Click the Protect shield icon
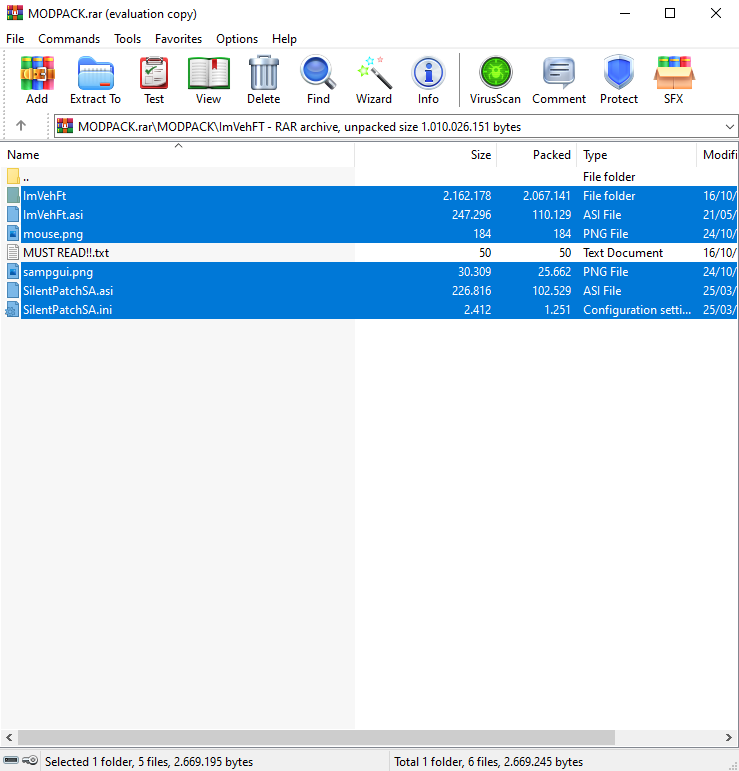The height and width of the screenshot is (771, 739). pos(619,73)
